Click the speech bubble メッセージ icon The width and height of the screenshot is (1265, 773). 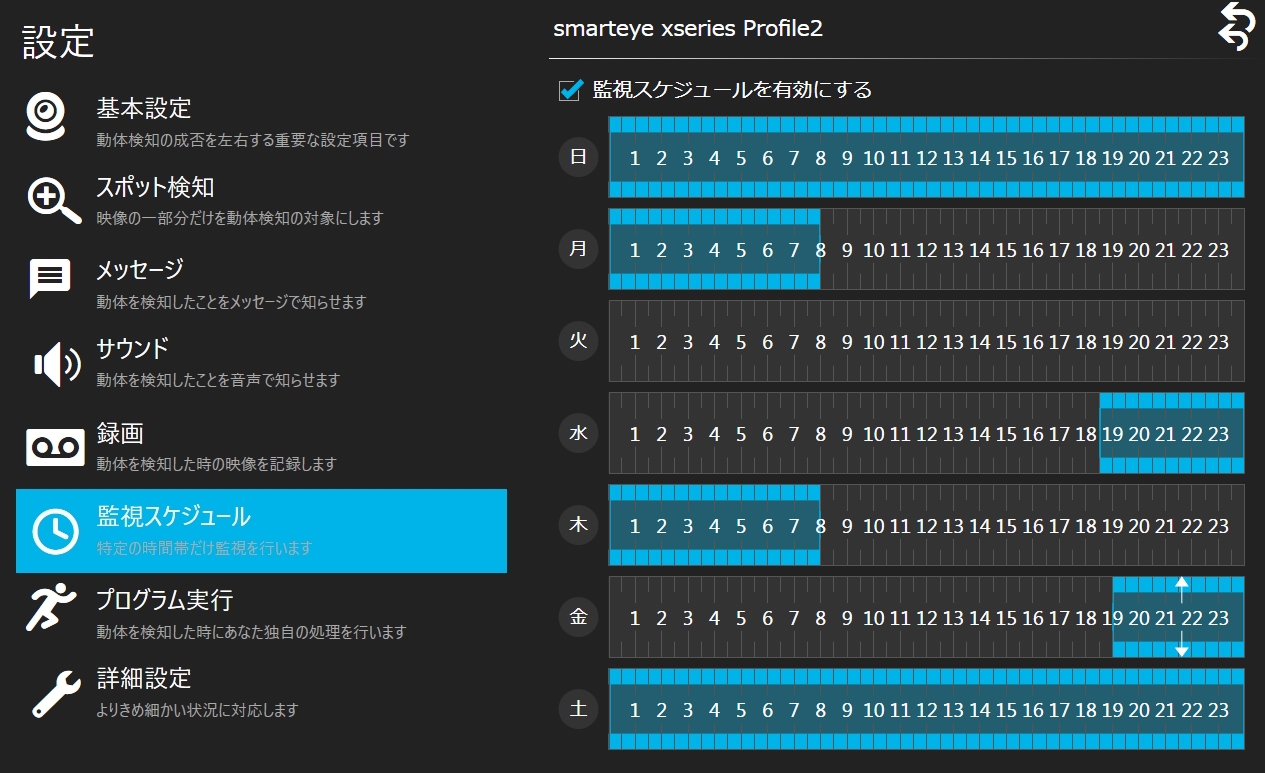coord(49,280)
